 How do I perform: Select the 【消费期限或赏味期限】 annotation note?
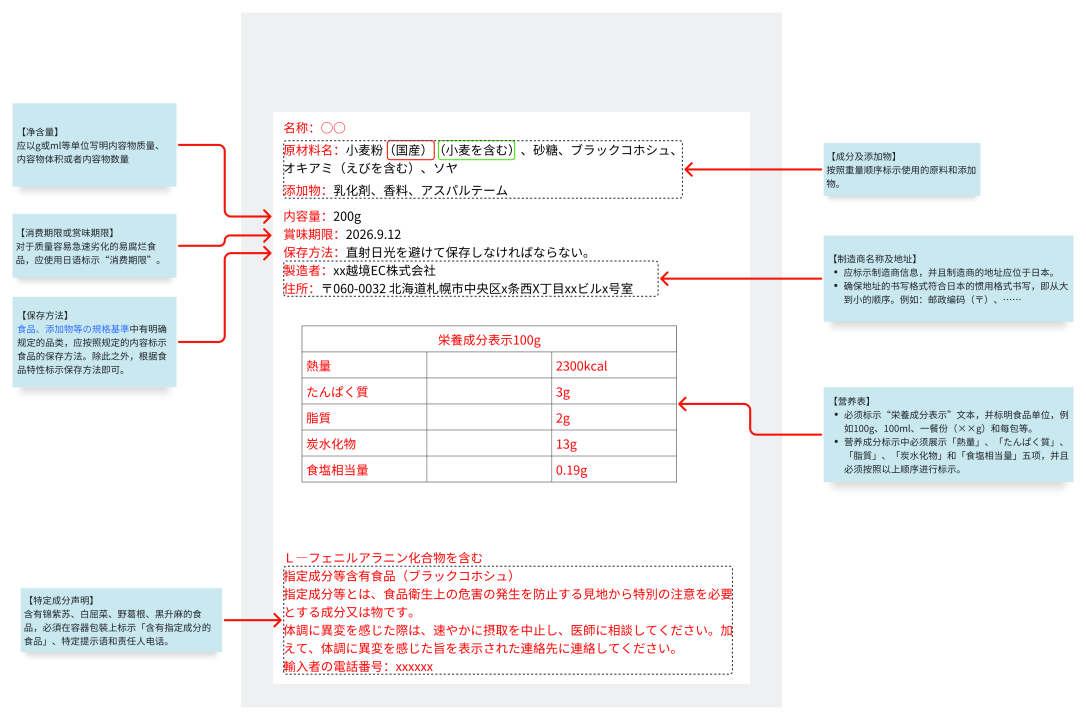tap(95, 246)
